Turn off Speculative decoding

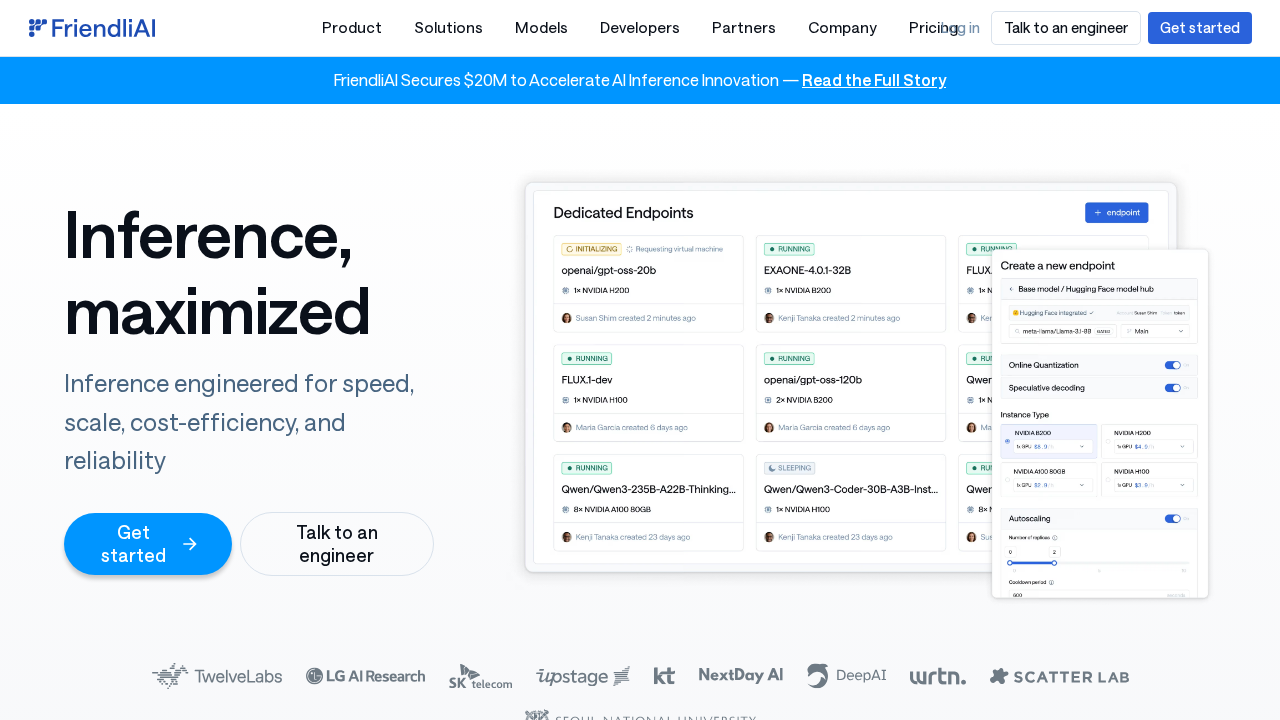(x=1171, y=388)
